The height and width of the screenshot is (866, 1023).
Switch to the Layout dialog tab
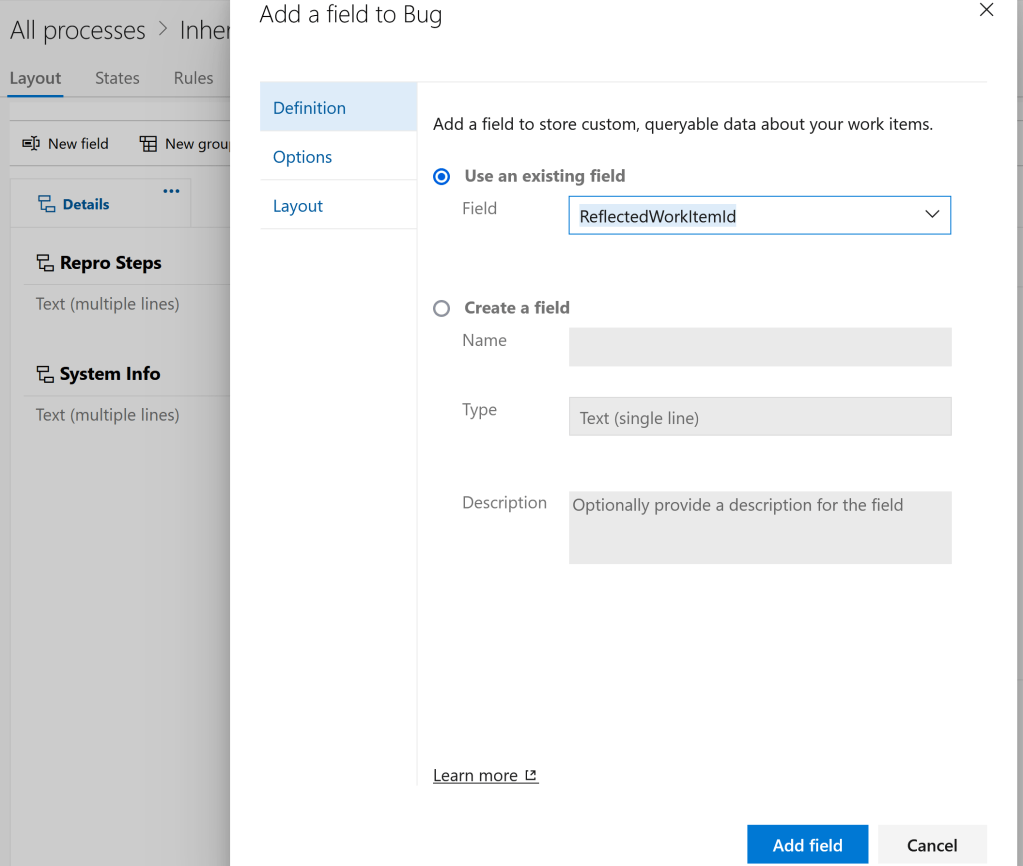point(298,206)
